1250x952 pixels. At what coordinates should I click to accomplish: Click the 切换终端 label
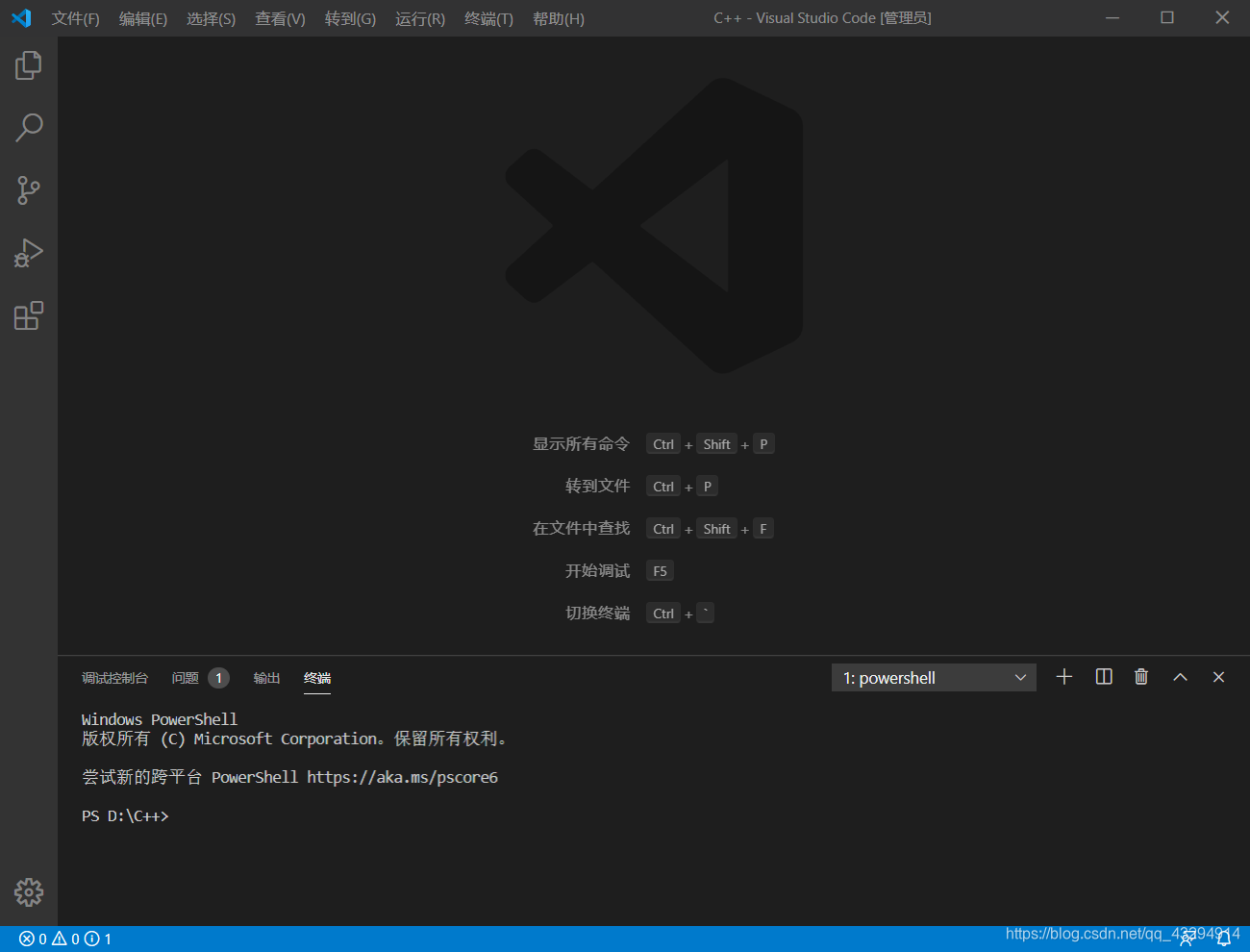pyautogui.click(x=597, y=614)
